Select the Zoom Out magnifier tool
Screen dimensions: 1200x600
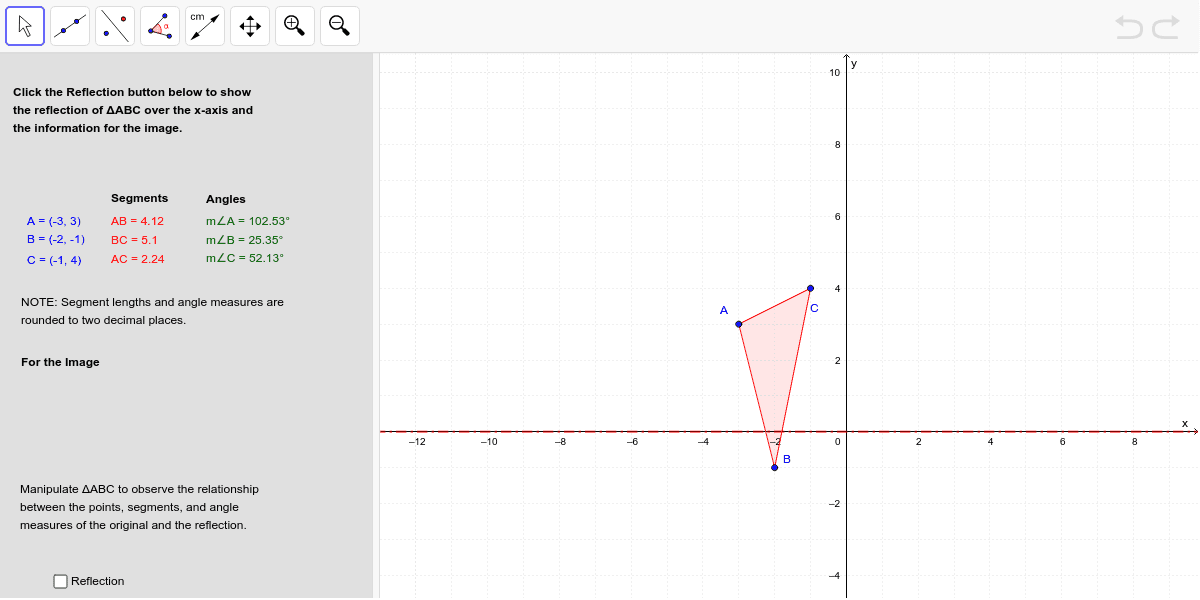pos(340,26)
